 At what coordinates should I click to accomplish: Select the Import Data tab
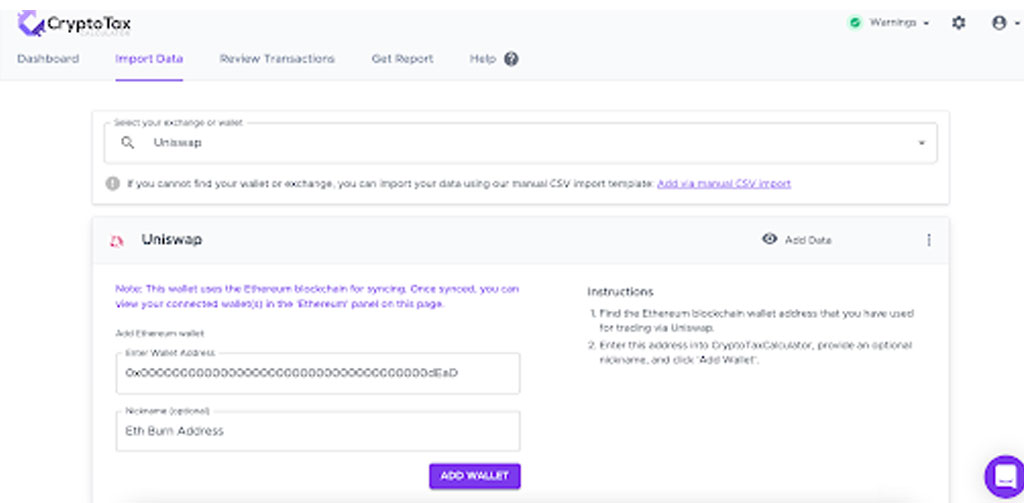point(149,59)
